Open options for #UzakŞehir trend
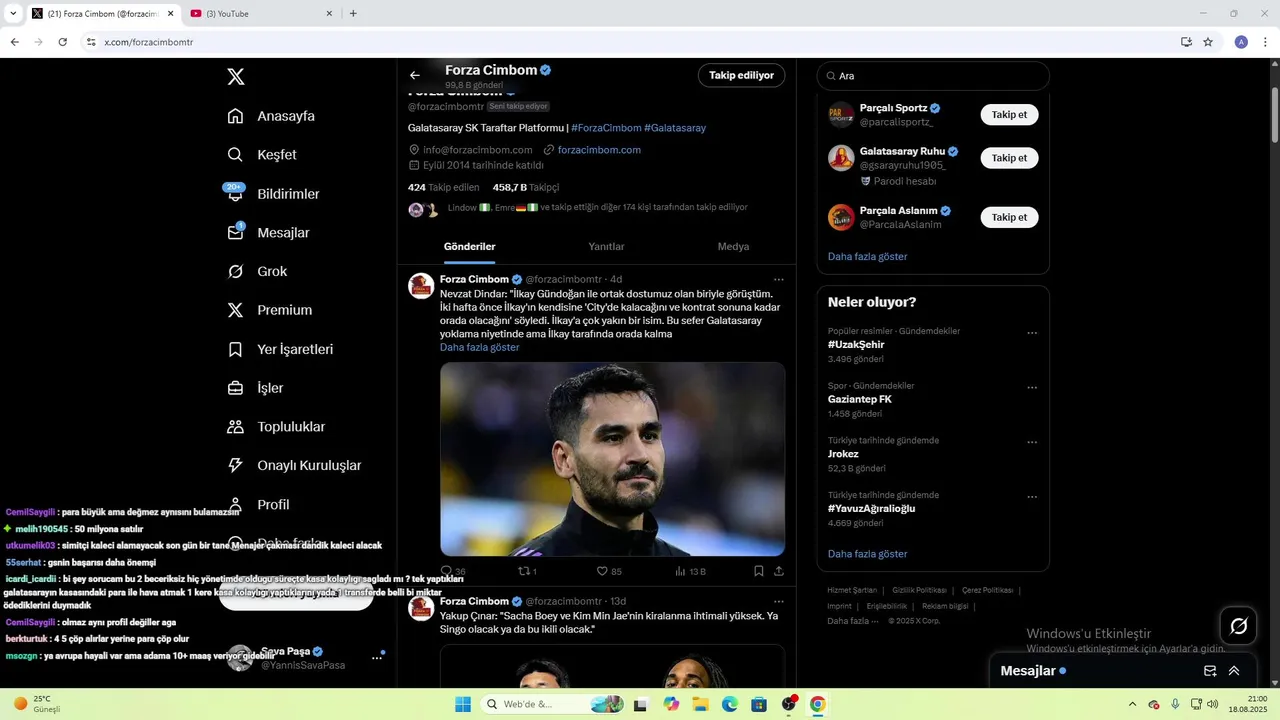Screen dimensions: 1280x720 click(x=1032, y=333)
